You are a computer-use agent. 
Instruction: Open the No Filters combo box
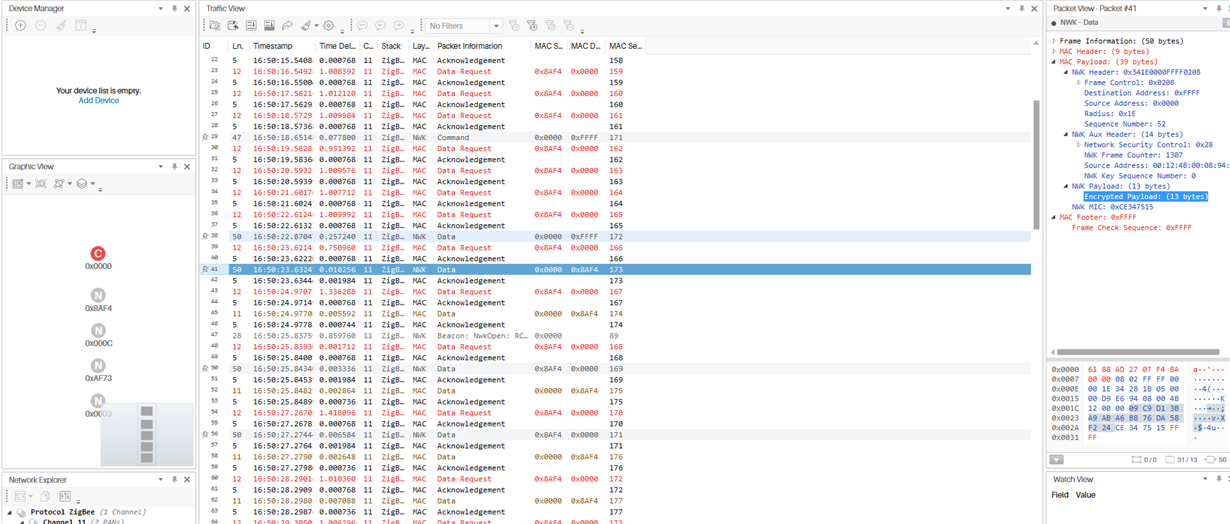pos(463,26)
